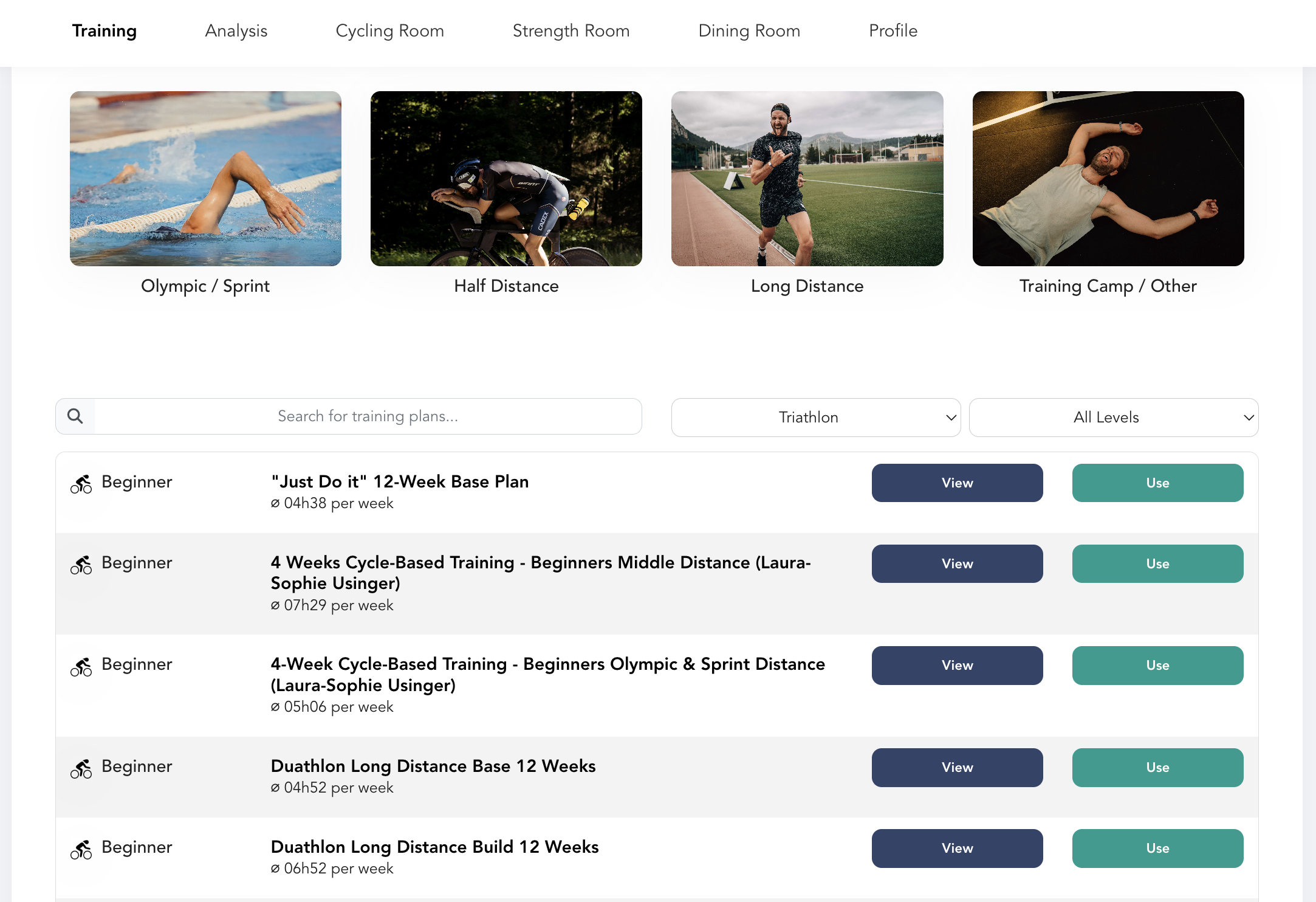Go to the Strength Room tab

[571, 31]
